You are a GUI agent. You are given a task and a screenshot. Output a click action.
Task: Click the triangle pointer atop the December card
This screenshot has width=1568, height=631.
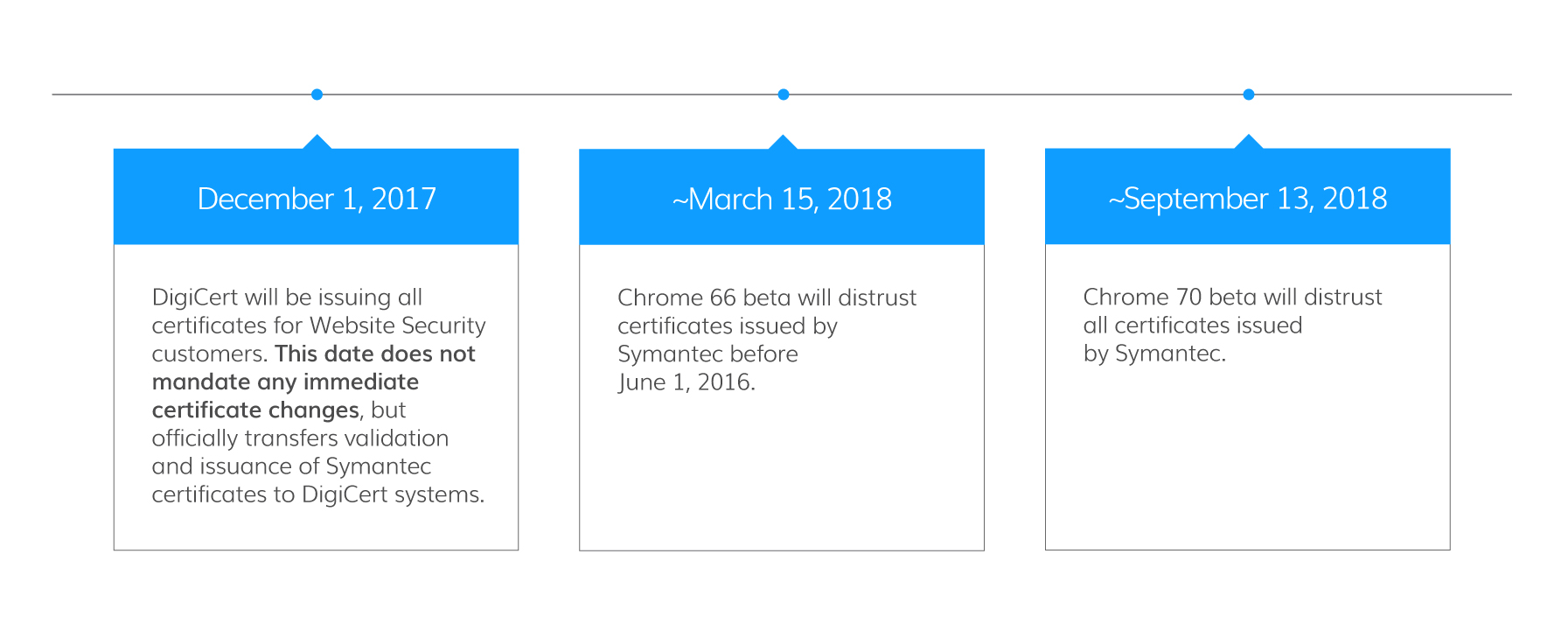click(x=317, y=143)
